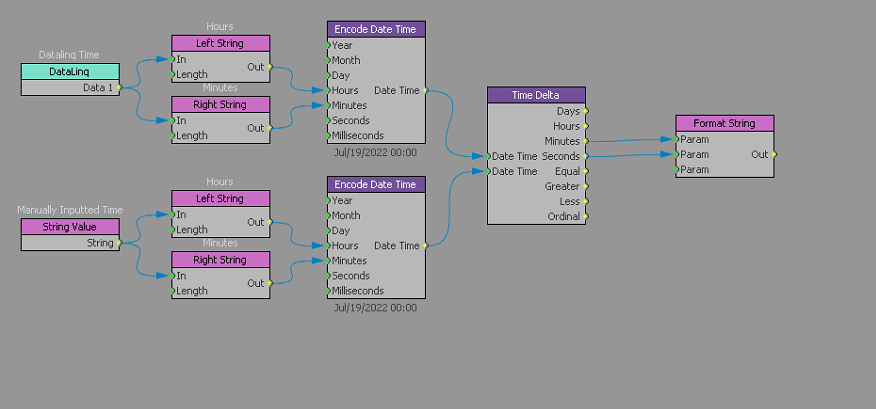The image size is (876, 409).
Task: Click Length port of Right String fed by String Value
Action: point(172,291)
